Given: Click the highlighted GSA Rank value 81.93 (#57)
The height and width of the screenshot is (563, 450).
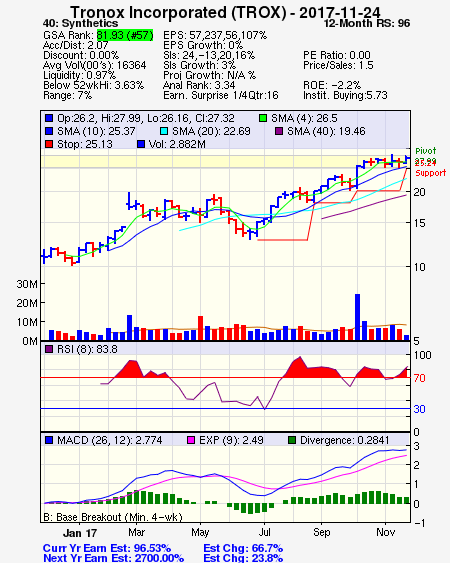Looking at the screenshot, I should tap(125, 35).
